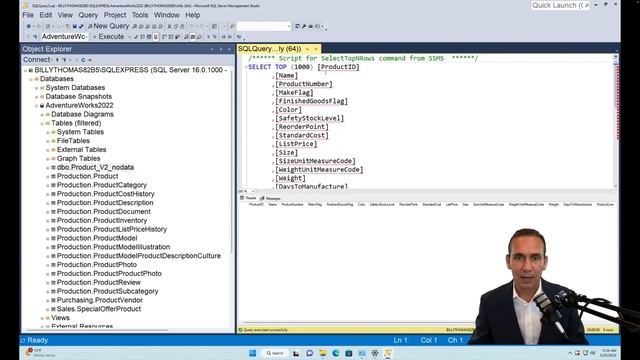Select Production.ProductReview table
The width and height of the screenshot is (640, 360).
pos(98,282)
